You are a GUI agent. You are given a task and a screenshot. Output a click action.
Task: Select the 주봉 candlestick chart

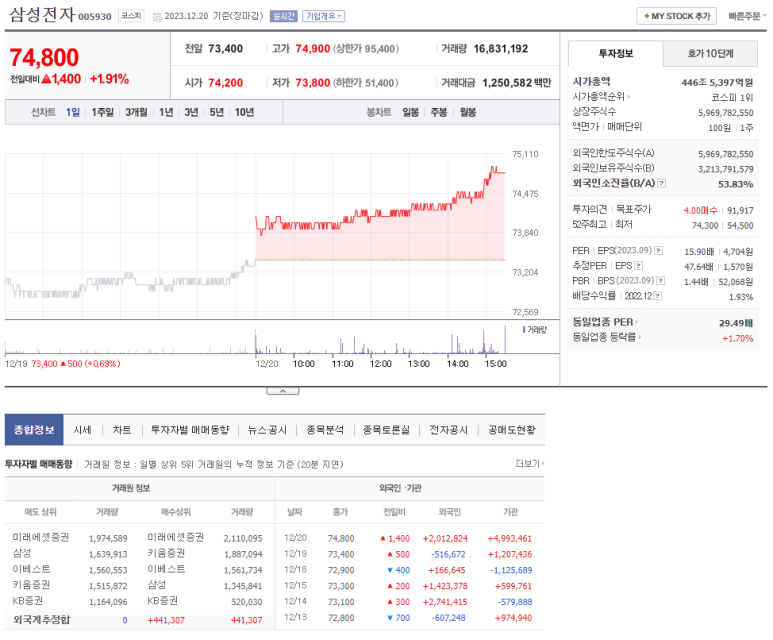click(439, 112)
